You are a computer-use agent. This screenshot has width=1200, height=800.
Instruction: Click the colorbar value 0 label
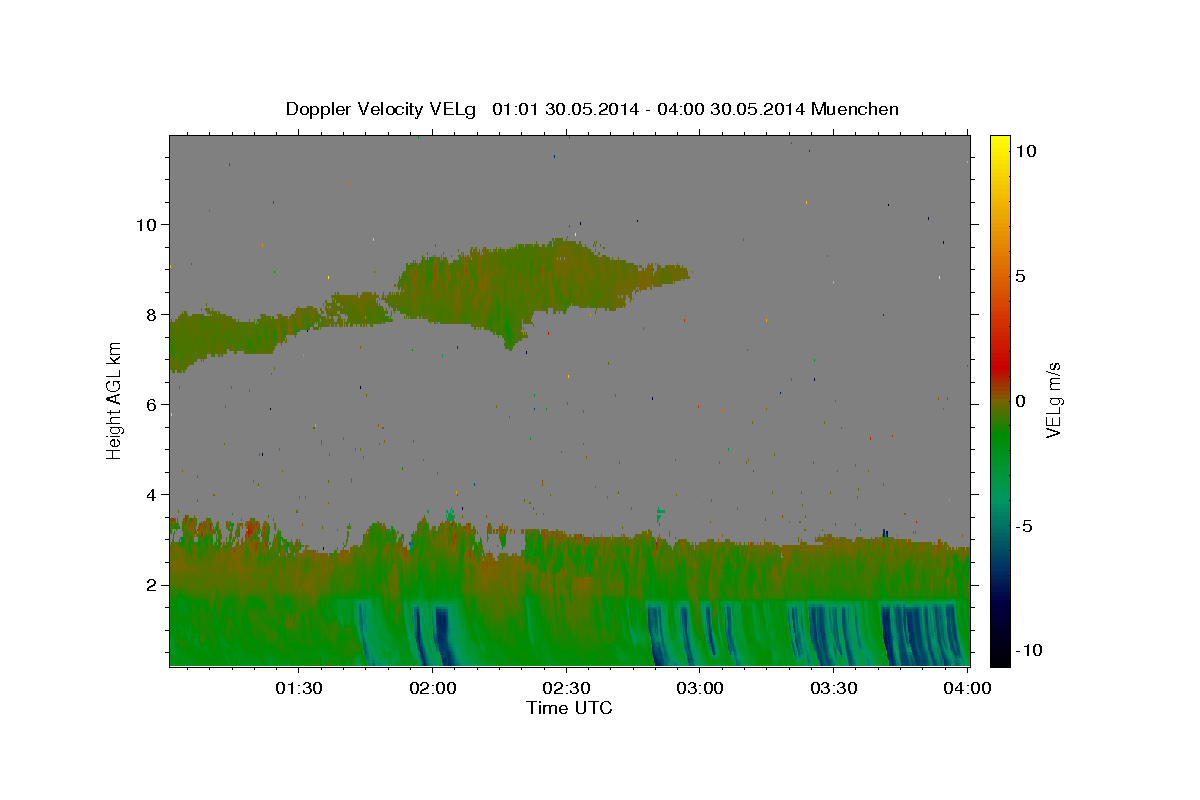click(x=1020, y=401)
